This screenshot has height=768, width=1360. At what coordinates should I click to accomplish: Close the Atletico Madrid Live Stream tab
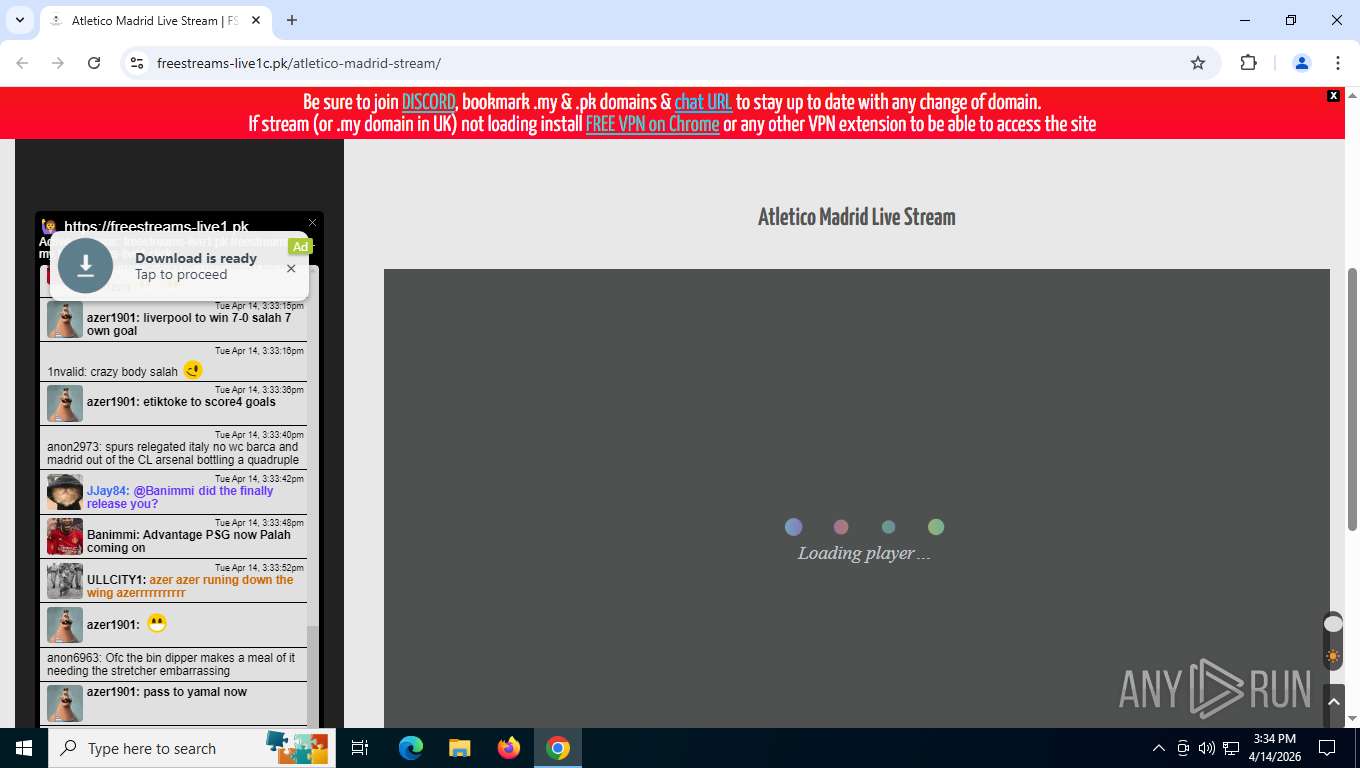[x=258, y=20]
